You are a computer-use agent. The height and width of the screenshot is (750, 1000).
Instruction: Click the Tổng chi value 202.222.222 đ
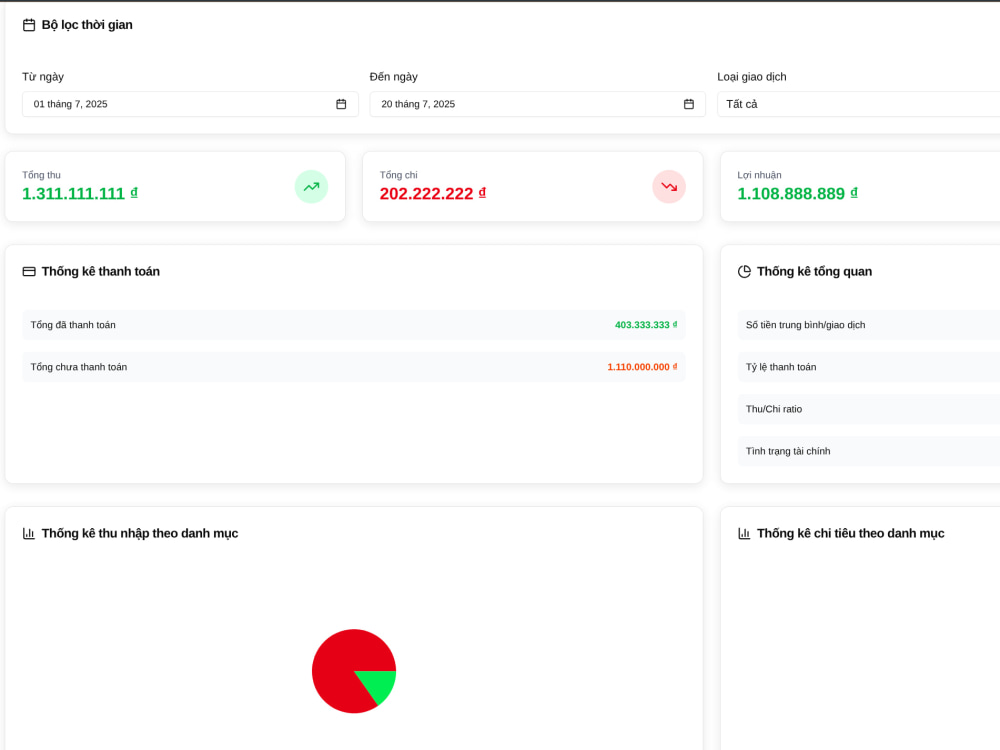point(432,193)
